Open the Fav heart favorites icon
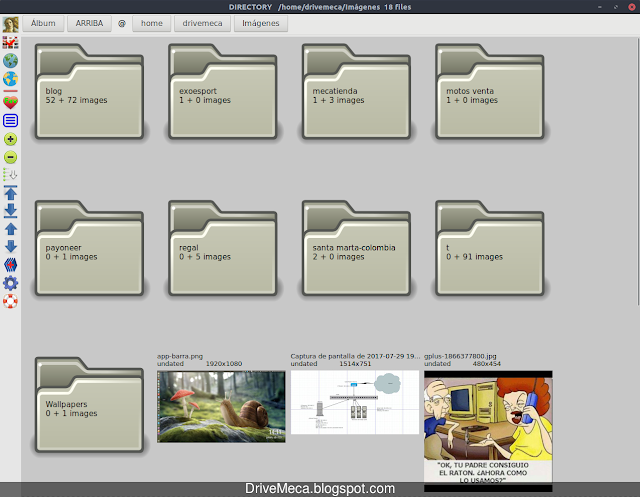The height and width of the screenshot is (497, 640). [11, 102]
